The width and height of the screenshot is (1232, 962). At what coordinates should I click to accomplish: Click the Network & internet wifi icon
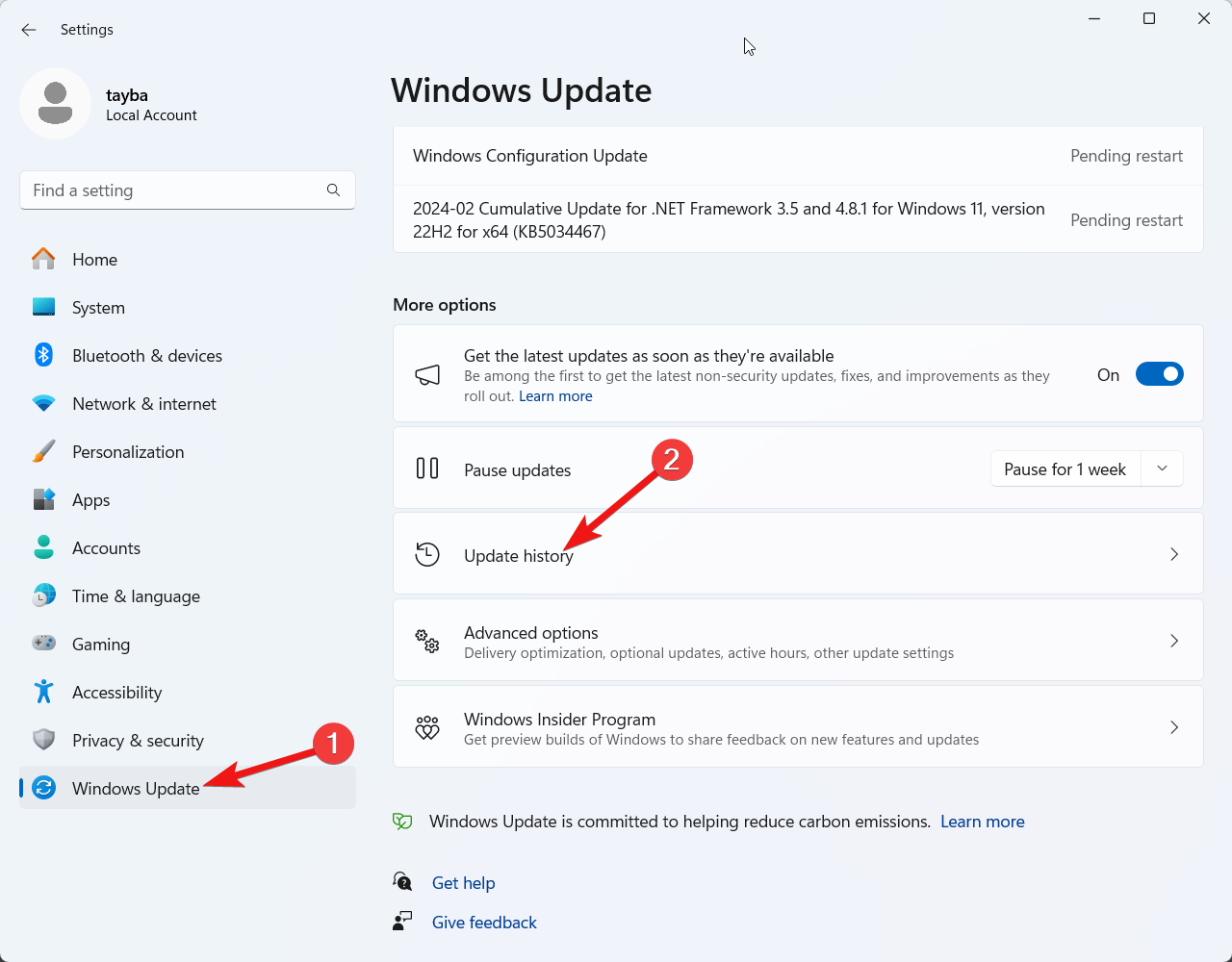point(44,404)
